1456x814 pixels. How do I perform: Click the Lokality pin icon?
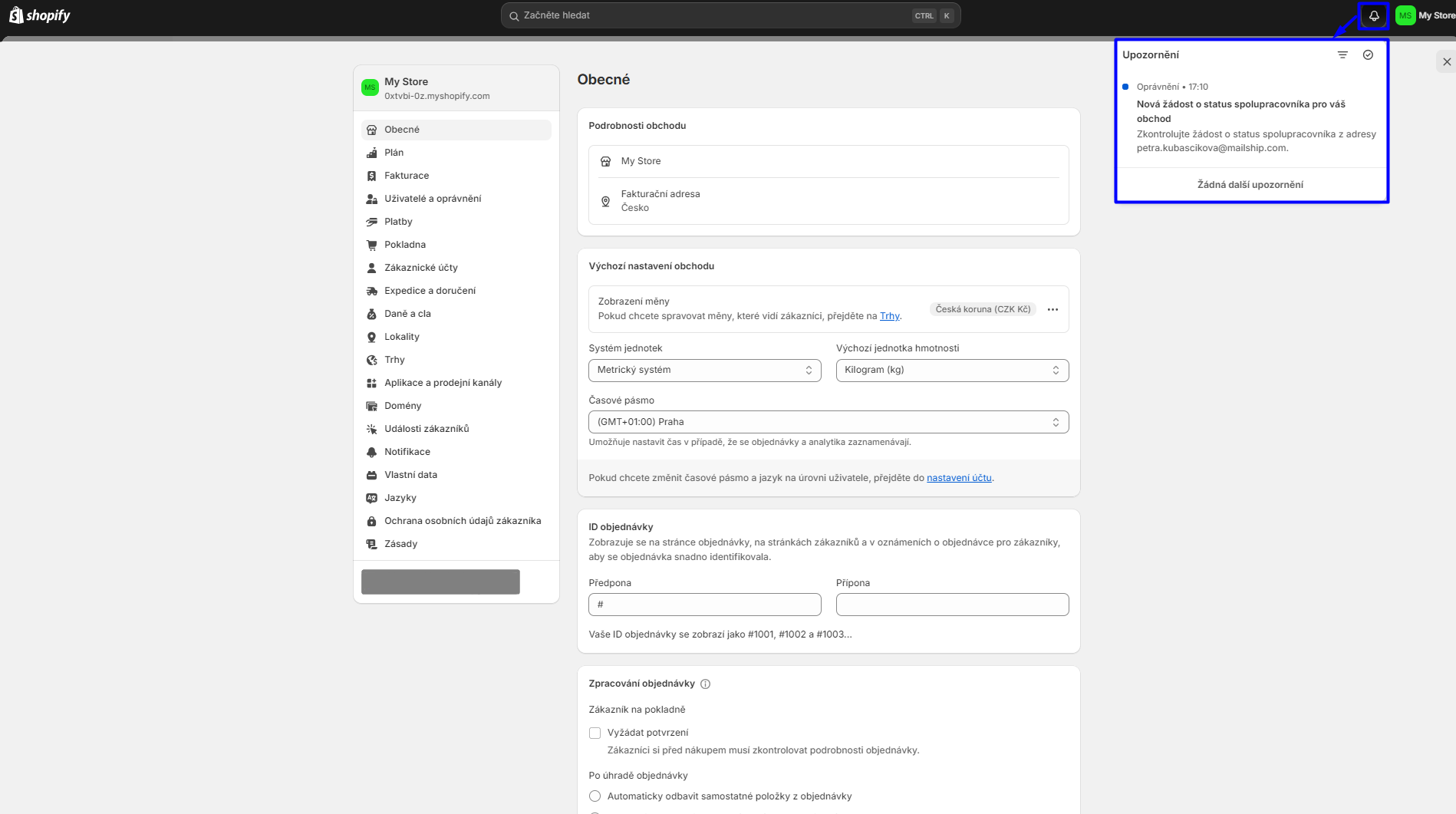point(372,337)
